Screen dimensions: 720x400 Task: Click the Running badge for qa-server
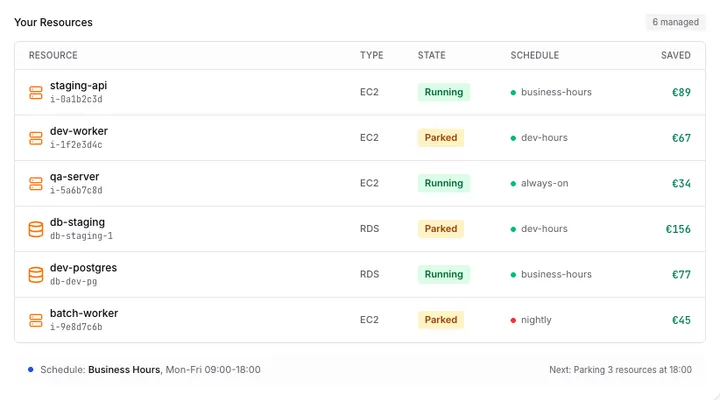(444, 183)
